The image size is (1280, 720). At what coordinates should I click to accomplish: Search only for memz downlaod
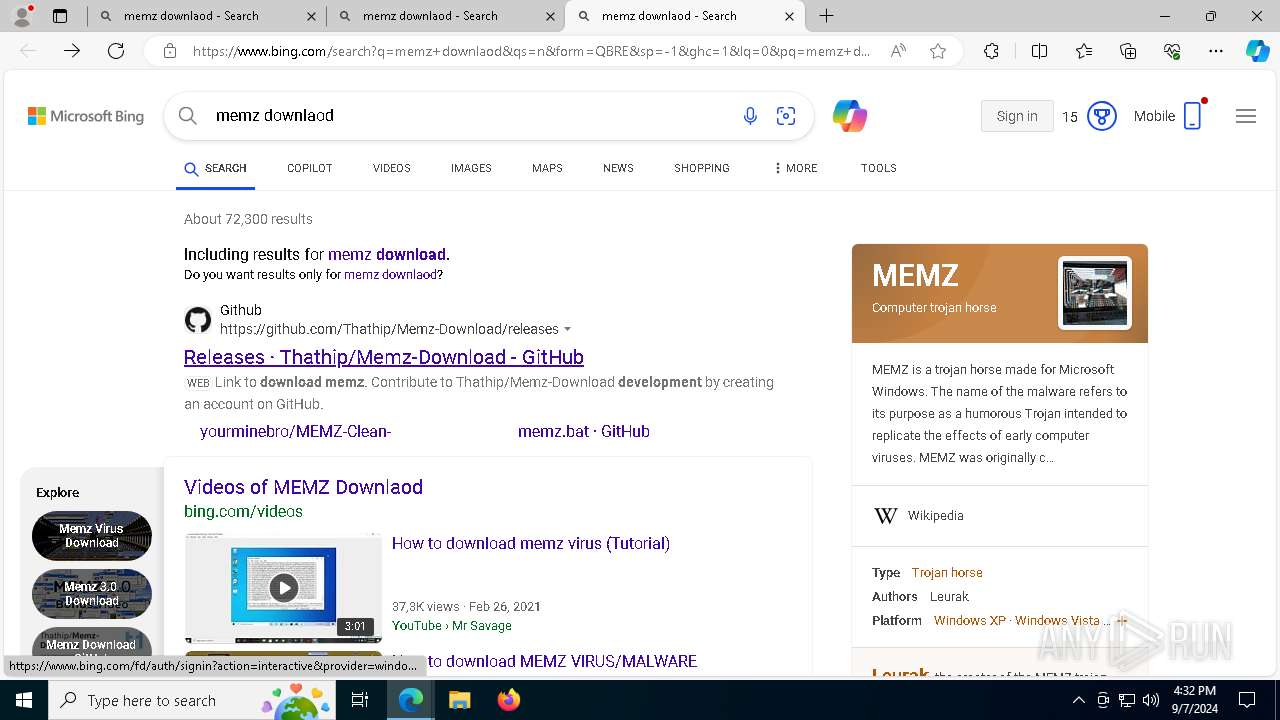click(390, 274)
